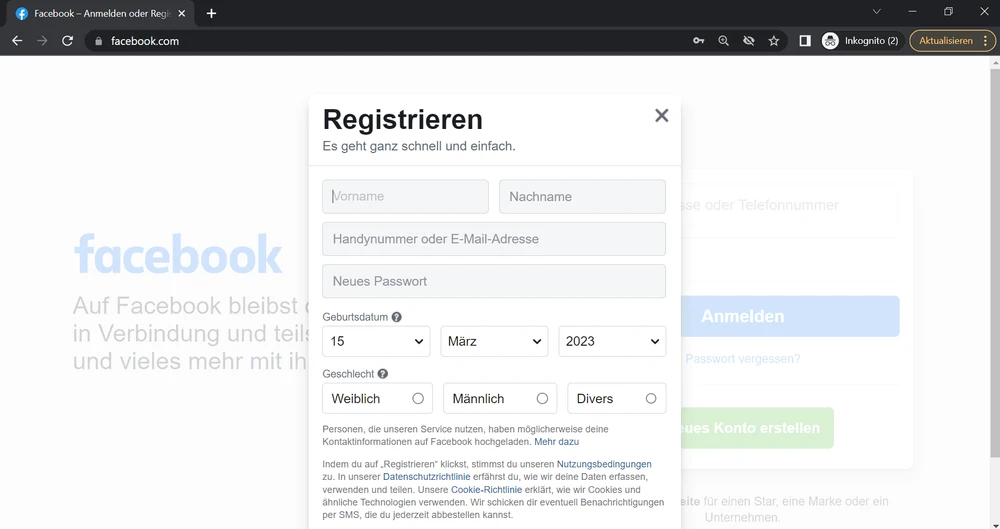Click the scrollbar down arrow

click(995, 525)
